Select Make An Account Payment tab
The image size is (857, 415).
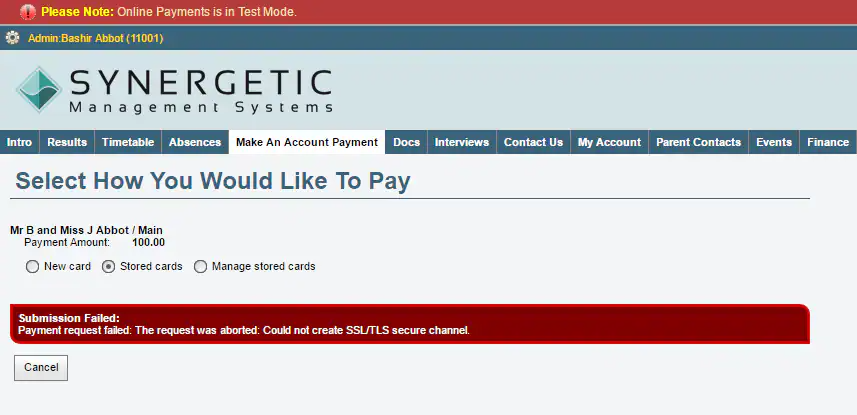(307, 142)
